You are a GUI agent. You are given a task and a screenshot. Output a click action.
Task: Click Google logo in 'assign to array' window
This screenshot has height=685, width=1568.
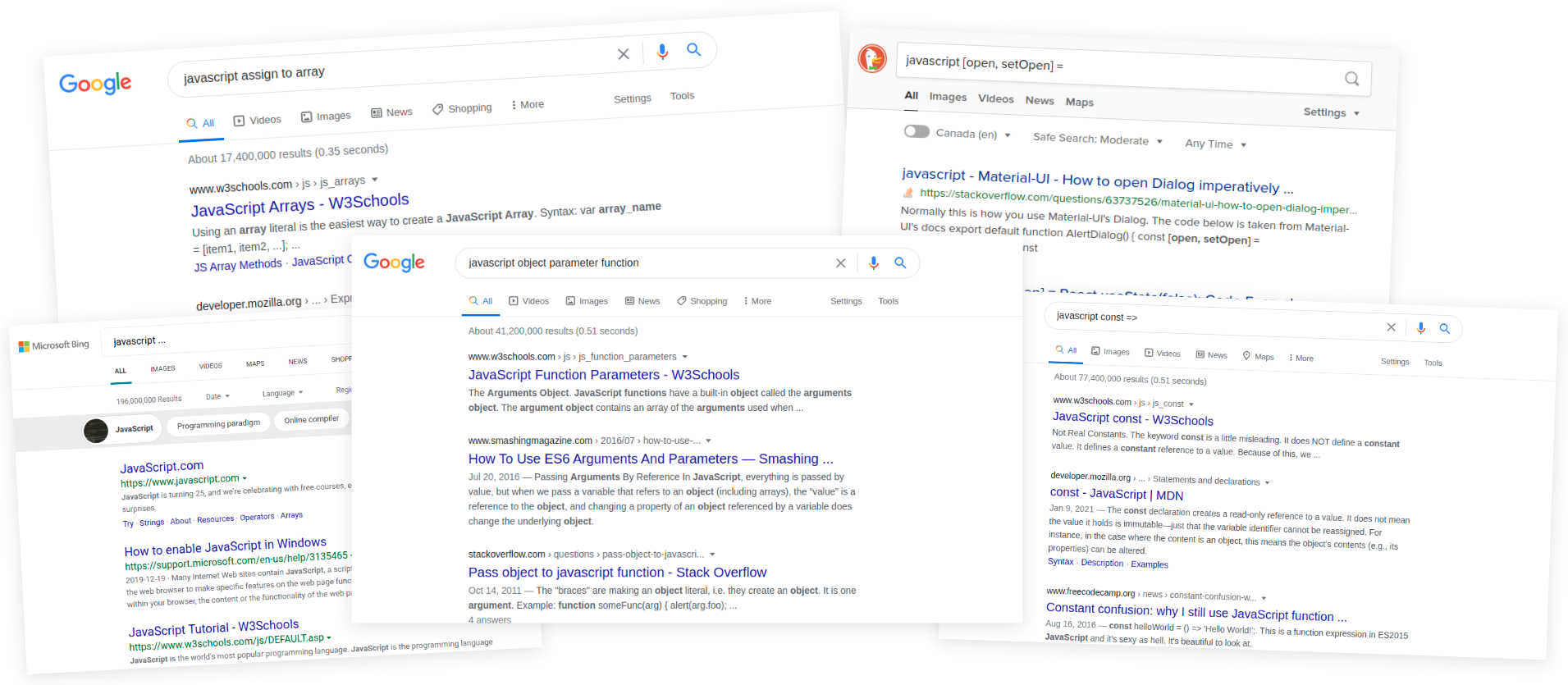point(95,84)
